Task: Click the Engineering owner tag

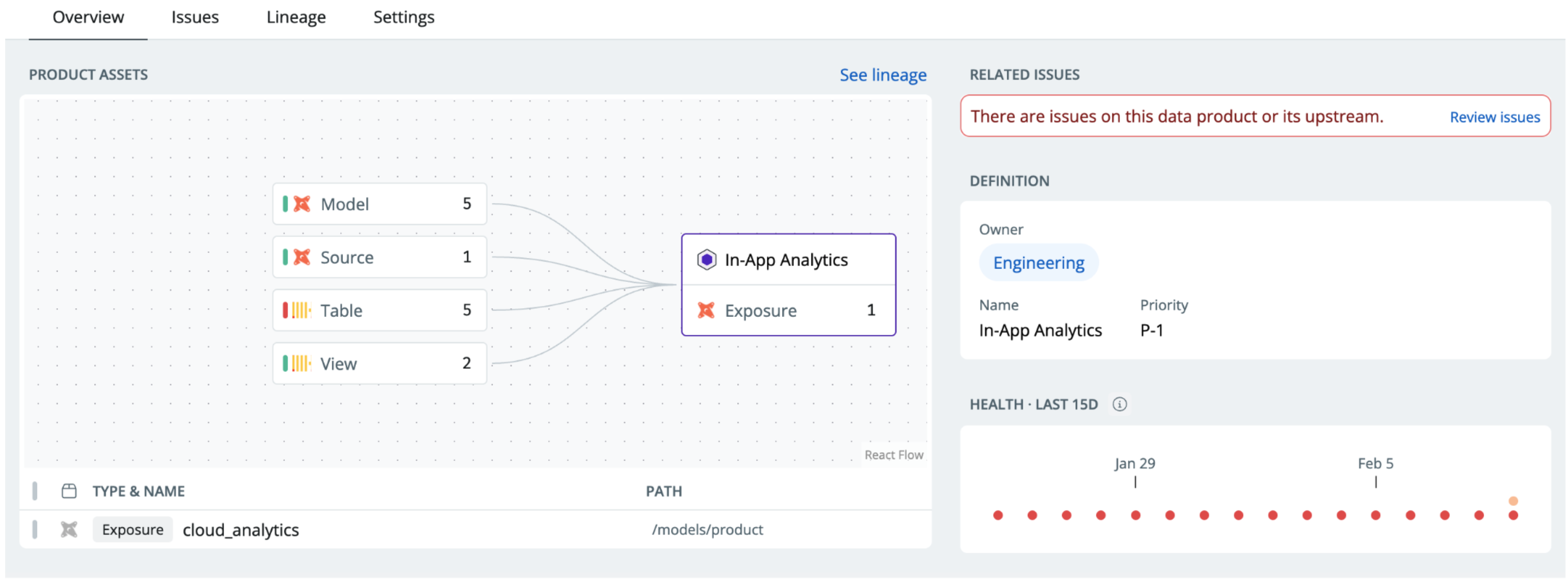Action: tap(1039, 263)
